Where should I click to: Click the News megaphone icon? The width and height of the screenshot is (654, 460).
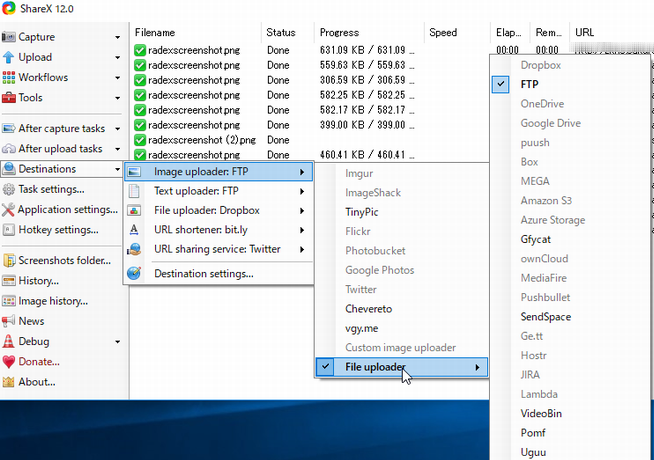(9, 321)
